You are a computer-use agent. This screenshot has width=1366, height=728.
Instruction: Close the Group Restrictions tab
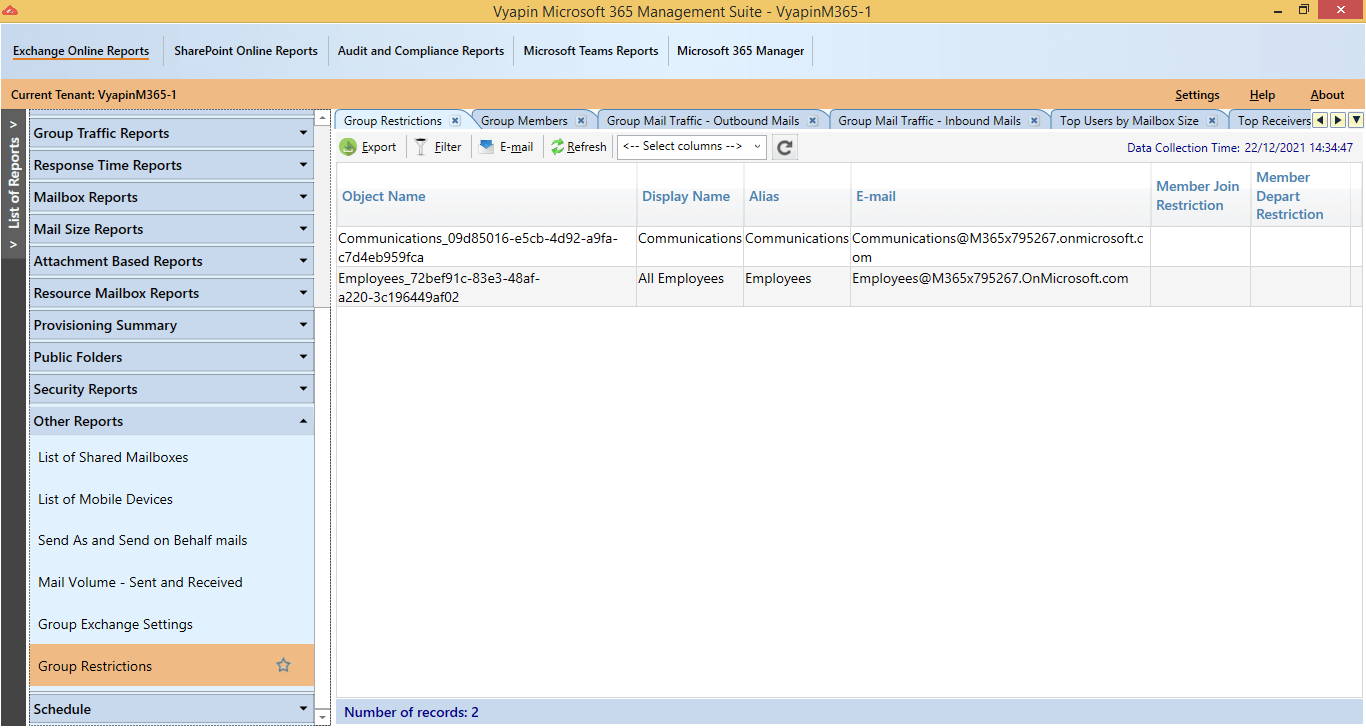tap(455, 120)
